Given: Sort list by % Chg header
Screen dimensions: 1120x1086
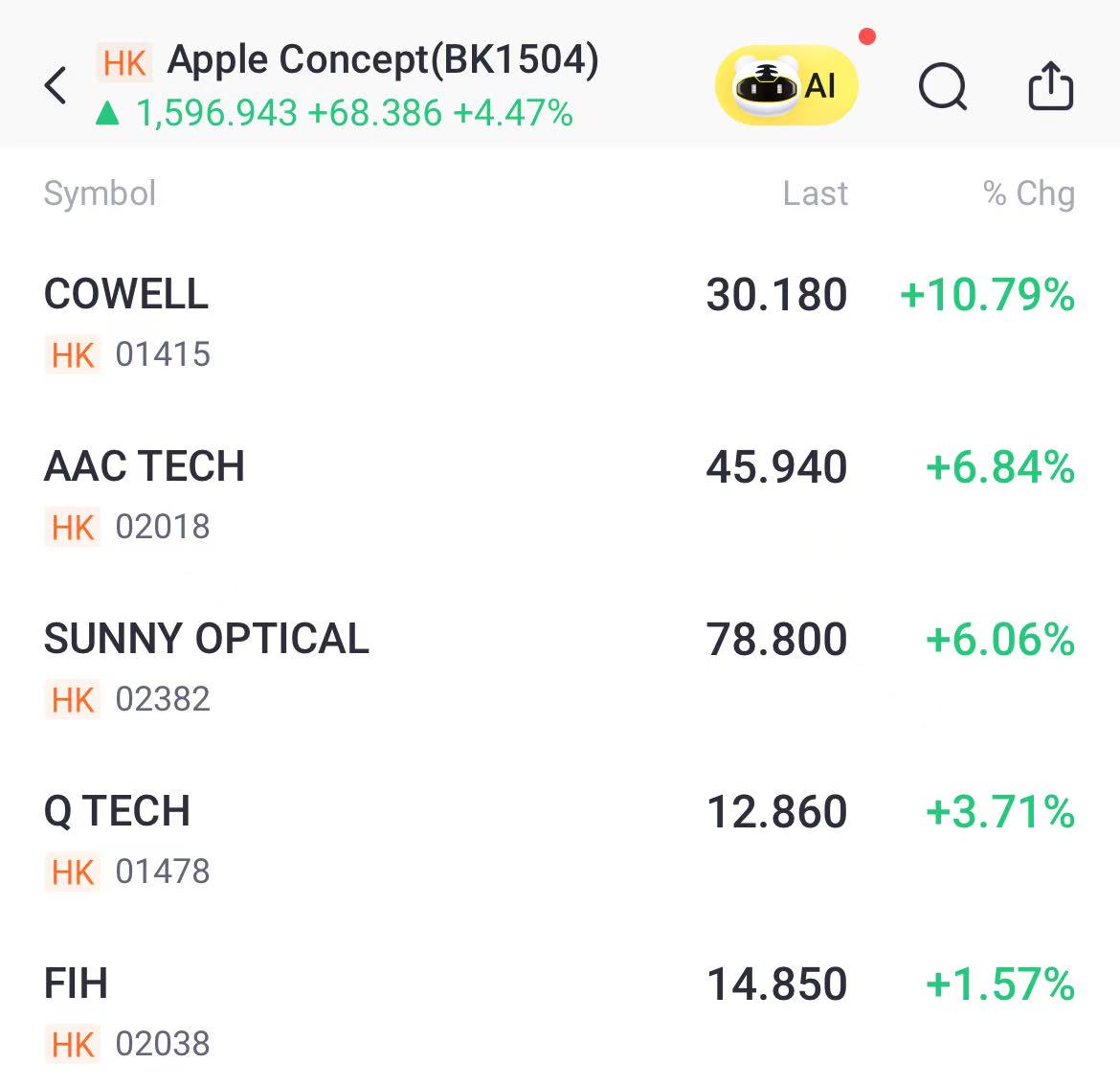Looking at the screenshot, I should tap(1028, 192).
